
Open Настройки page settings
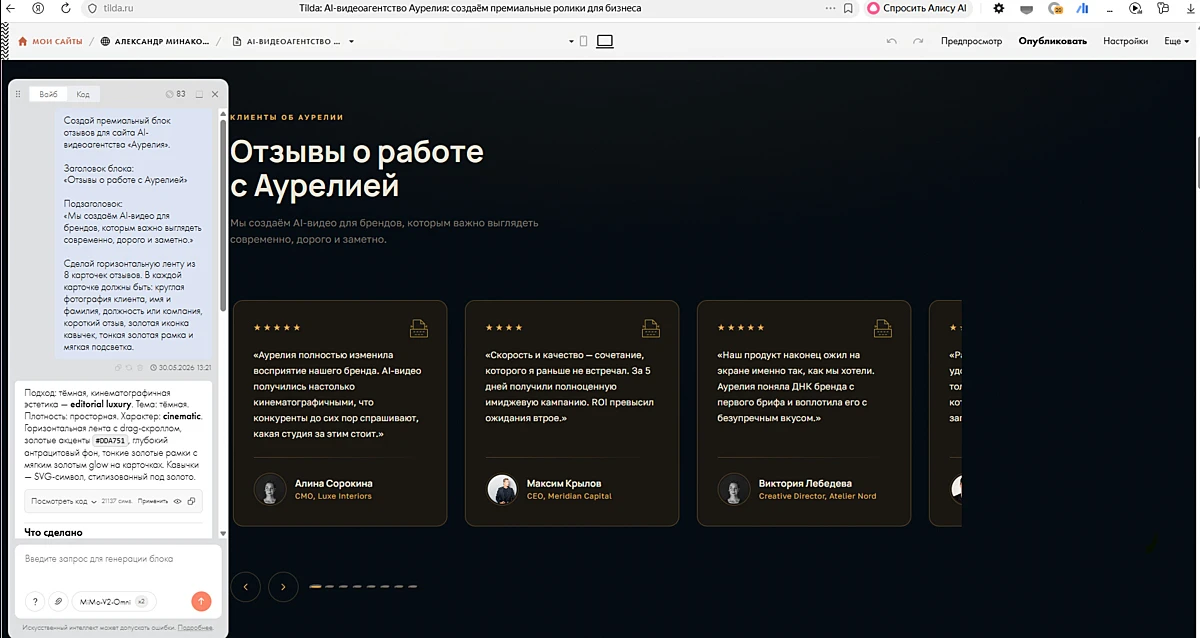(1125, 41)
